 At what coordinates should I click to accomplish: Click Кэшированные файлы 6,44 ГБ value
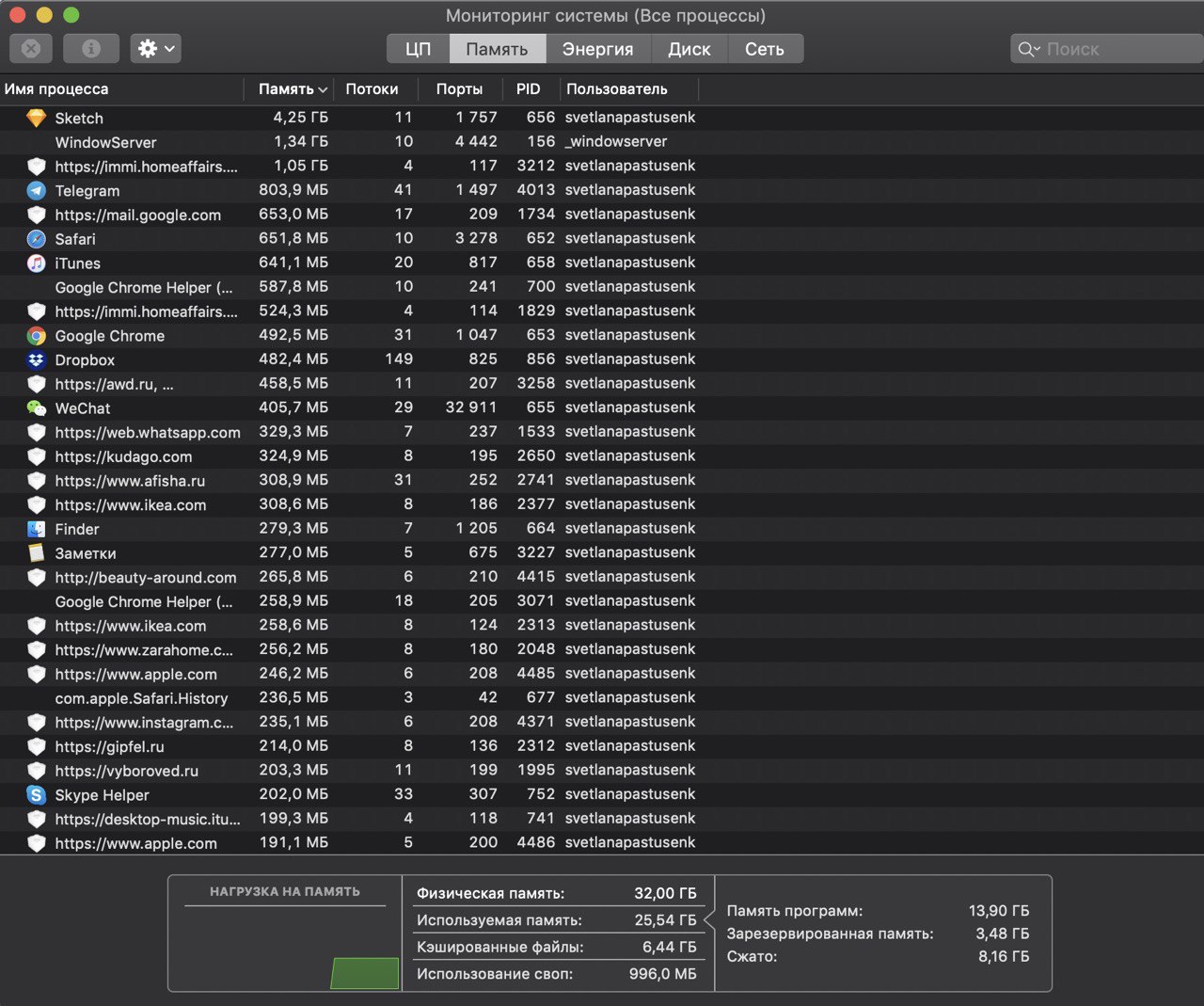(669, 947)
